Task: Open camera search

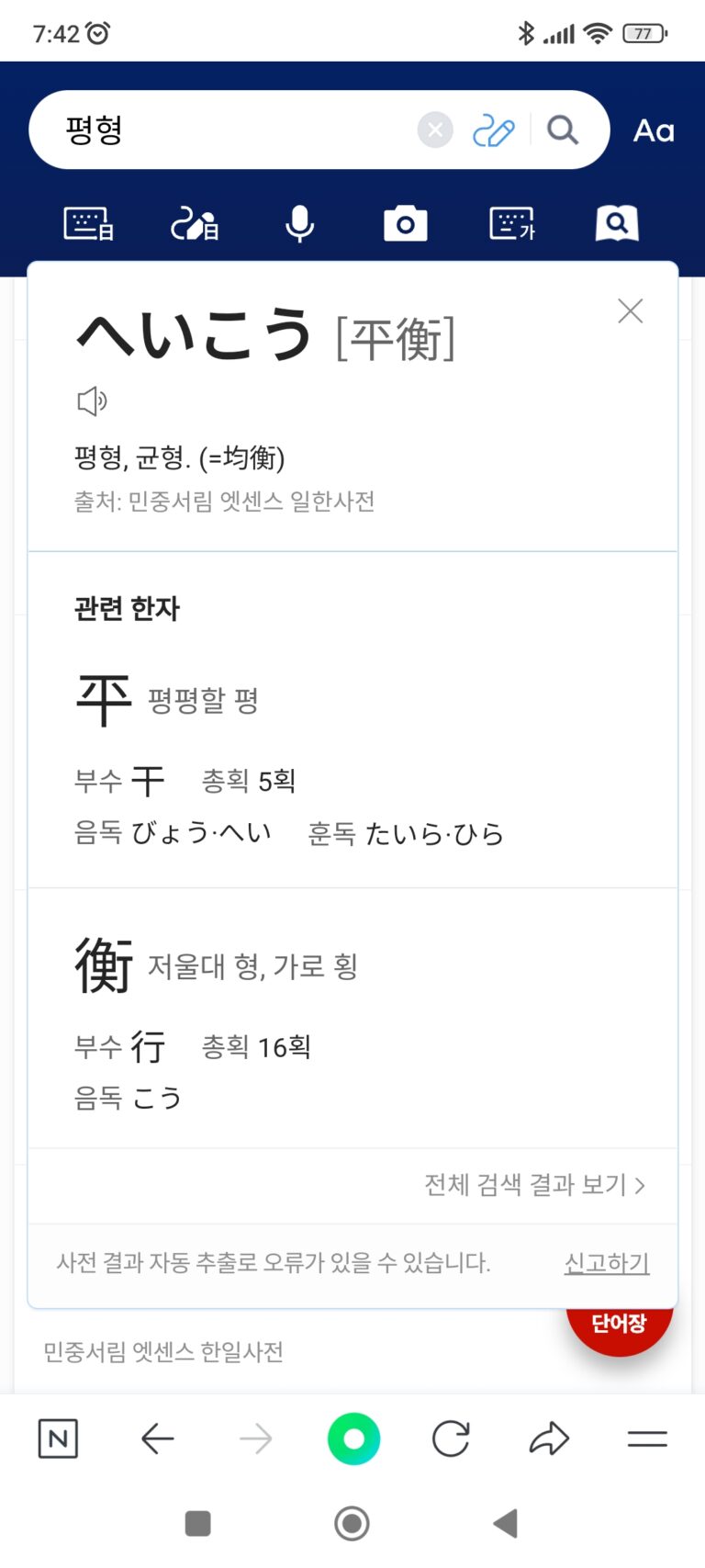Action: (405, 223)
